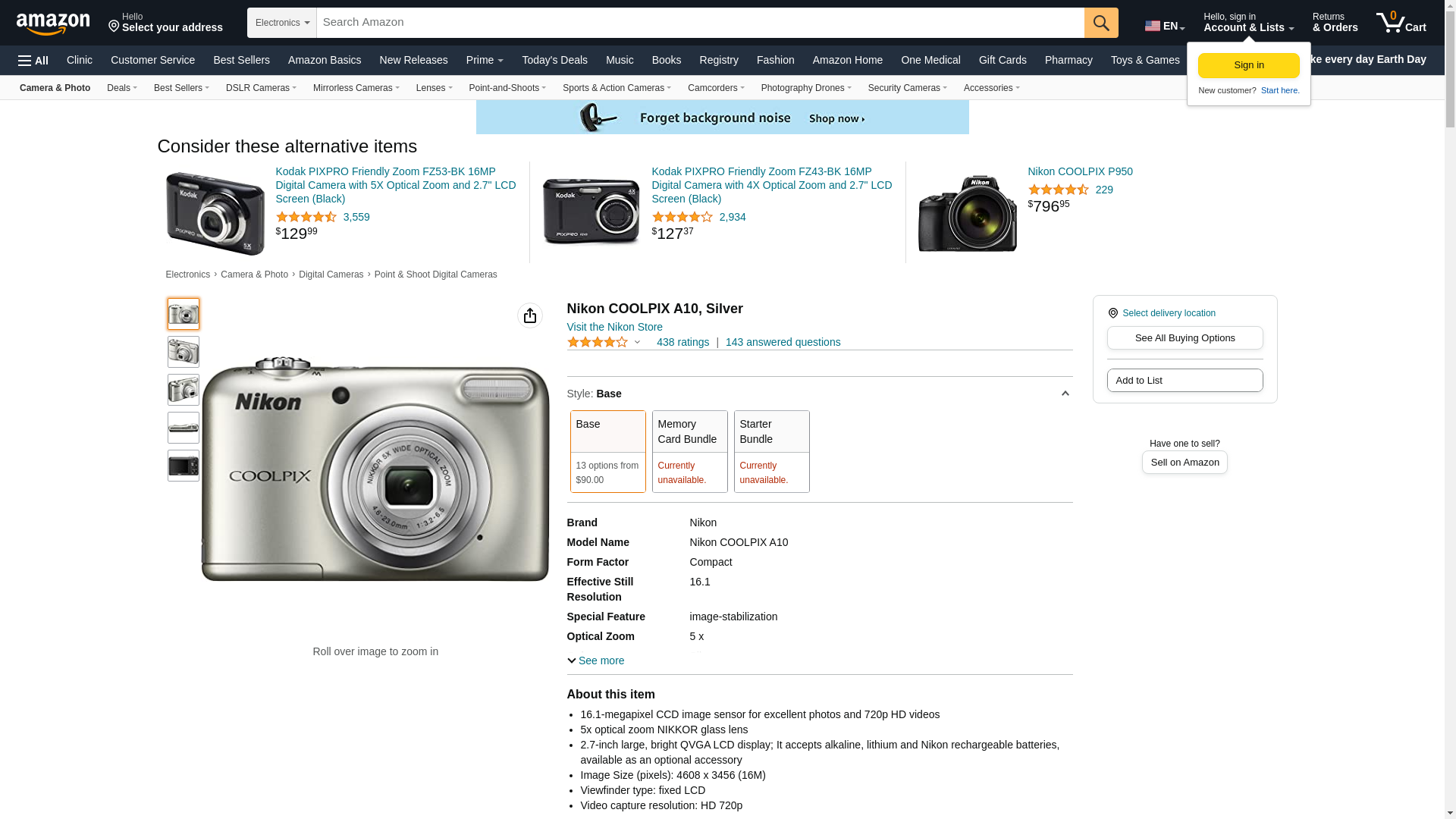
Task: Select the Starter Bundle style
Action: click(x=771, y=451)
